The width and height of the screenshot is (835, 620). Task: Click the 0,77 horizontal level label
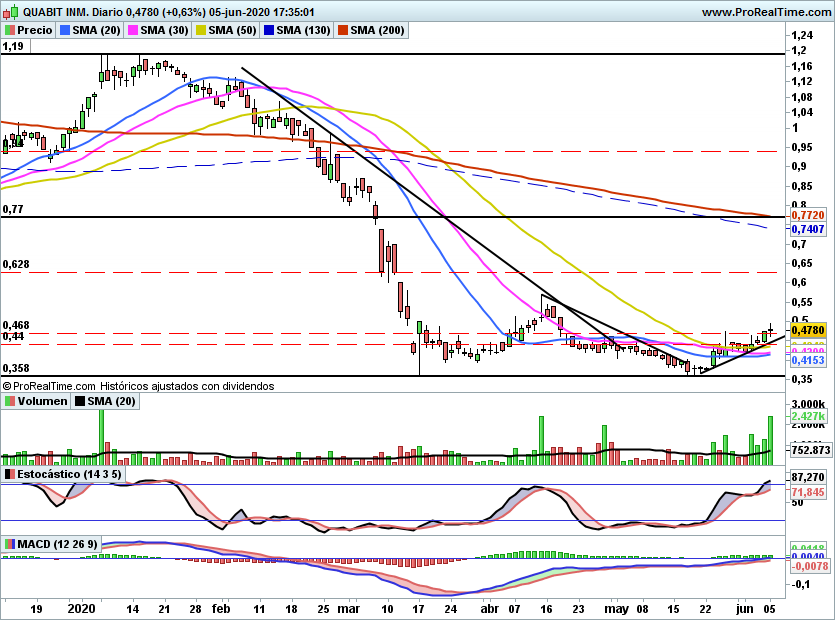click(13, 209)
